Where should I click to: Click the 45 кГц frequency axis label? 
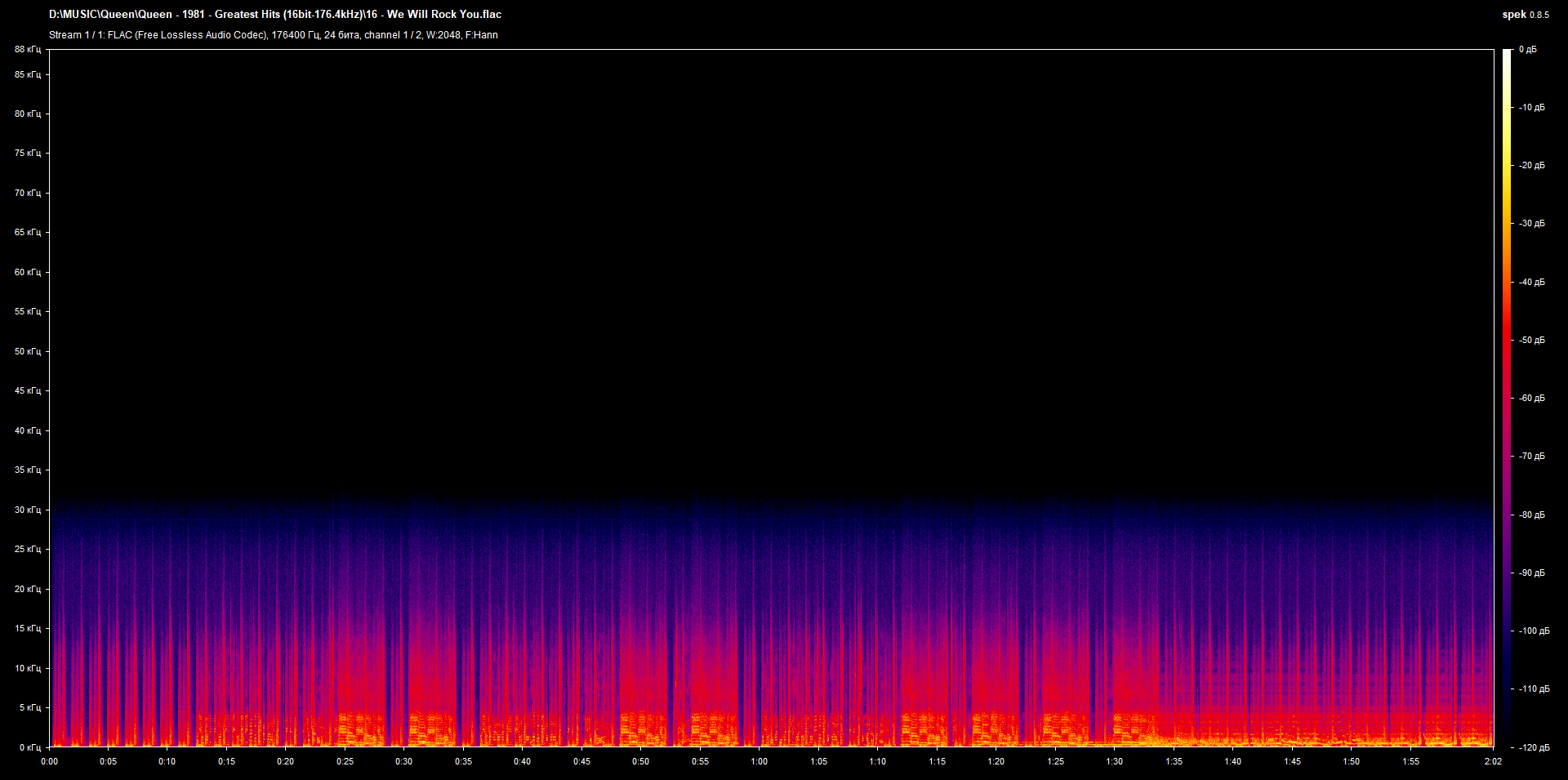[x=28, y=390]
